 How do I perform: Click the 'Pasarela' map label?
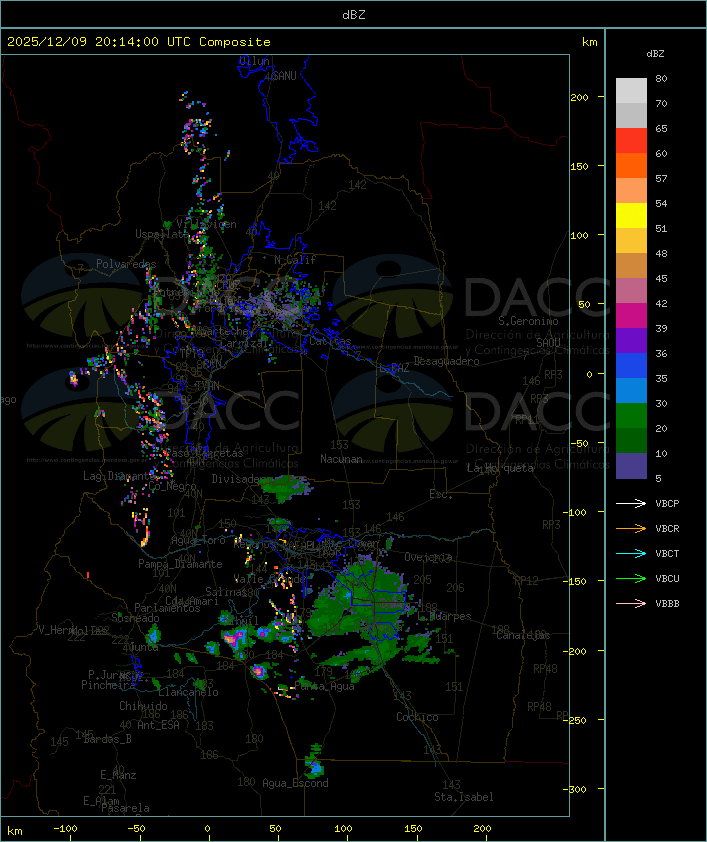125,808
